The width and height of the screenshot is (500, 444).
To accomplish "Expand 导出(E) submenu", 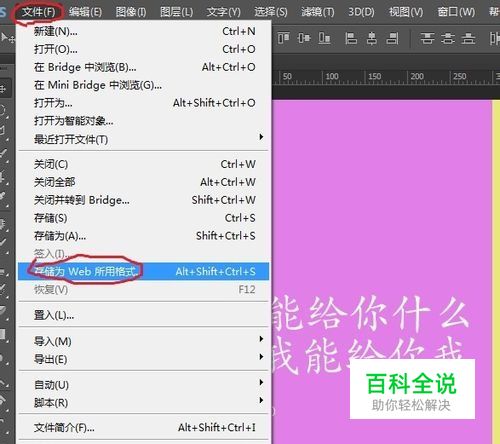I will 144,359.
